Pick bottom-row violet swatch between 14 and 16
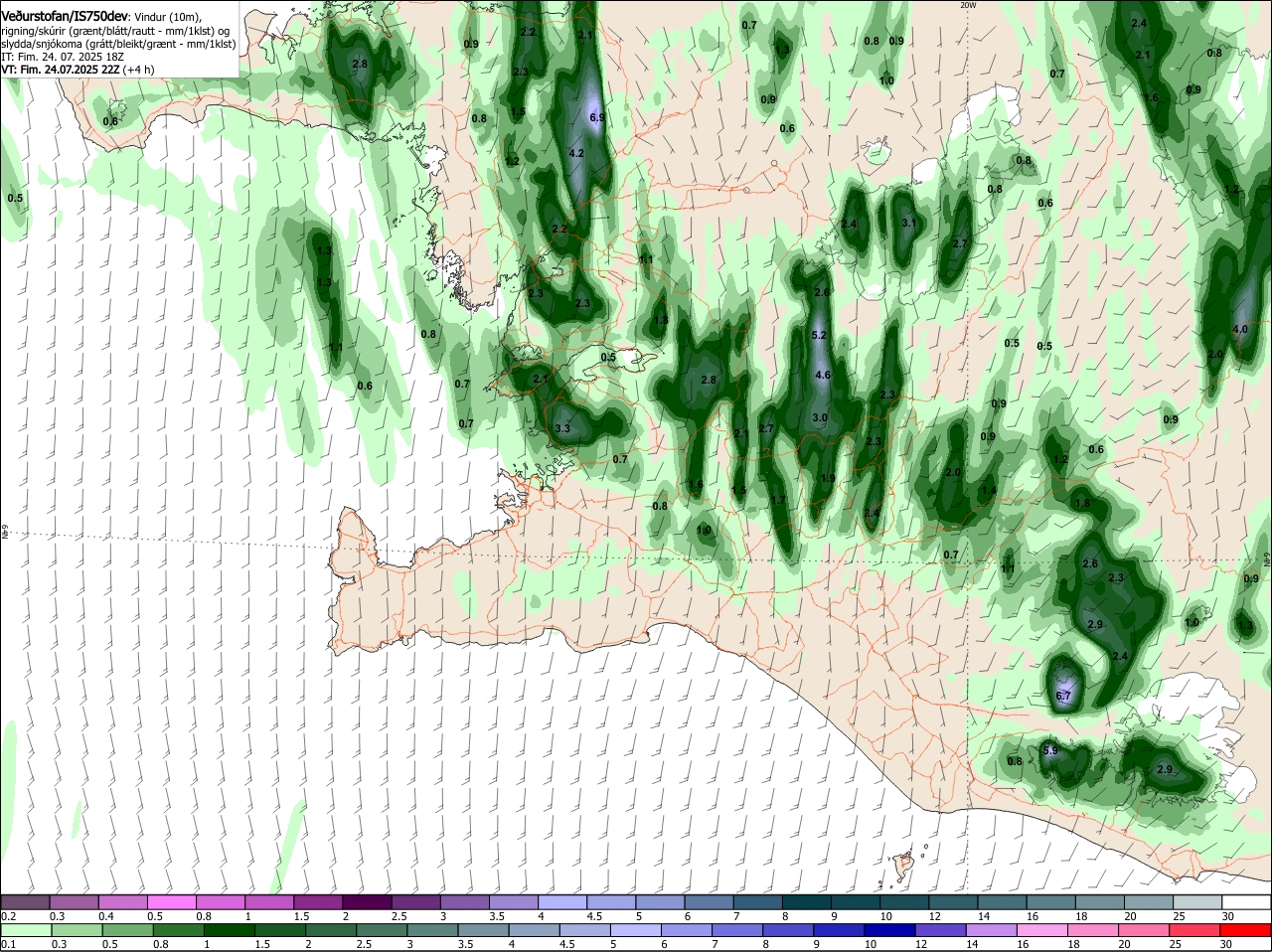Viewport: 1272px width, 952px height. [993, 931]
